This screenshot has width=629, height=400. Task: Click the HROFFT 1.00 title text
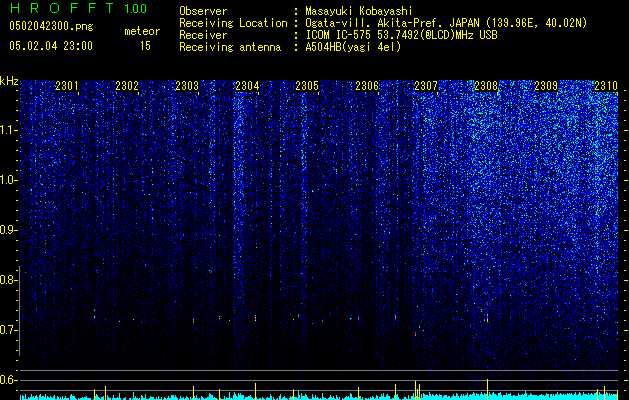click(x=78, y=8)
